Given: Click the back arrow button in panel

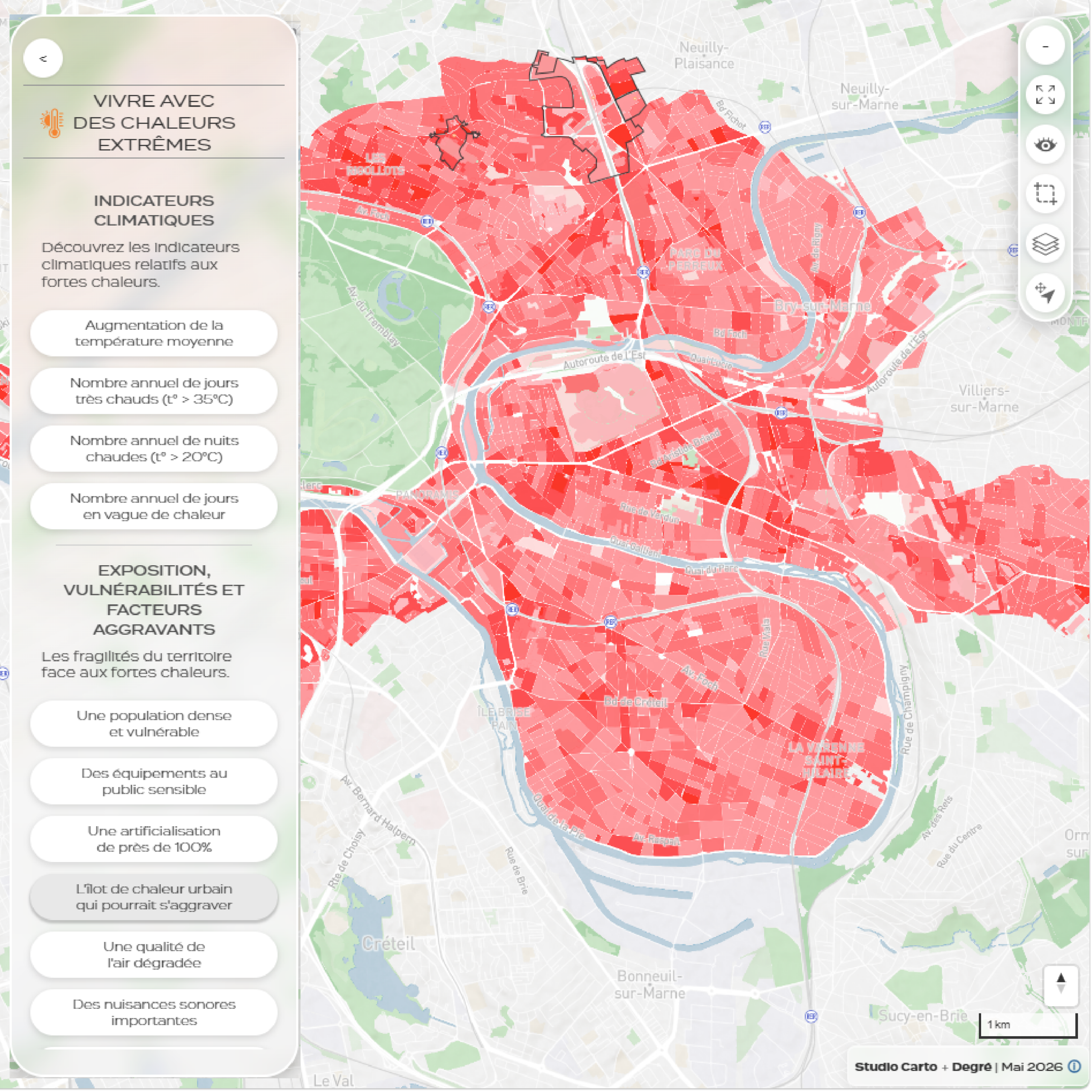Looking at the screenshot, I should point(43,58).
